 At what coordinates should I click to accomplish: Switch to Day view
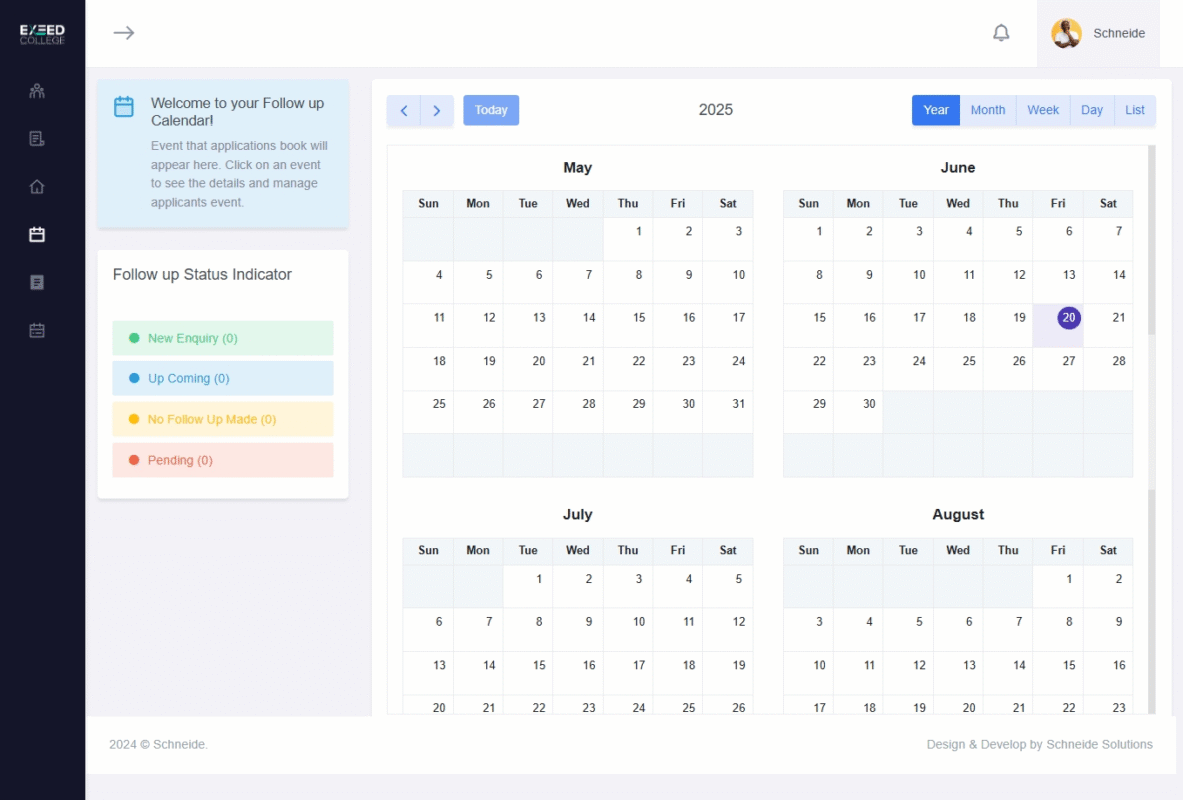coord(1092,110)
